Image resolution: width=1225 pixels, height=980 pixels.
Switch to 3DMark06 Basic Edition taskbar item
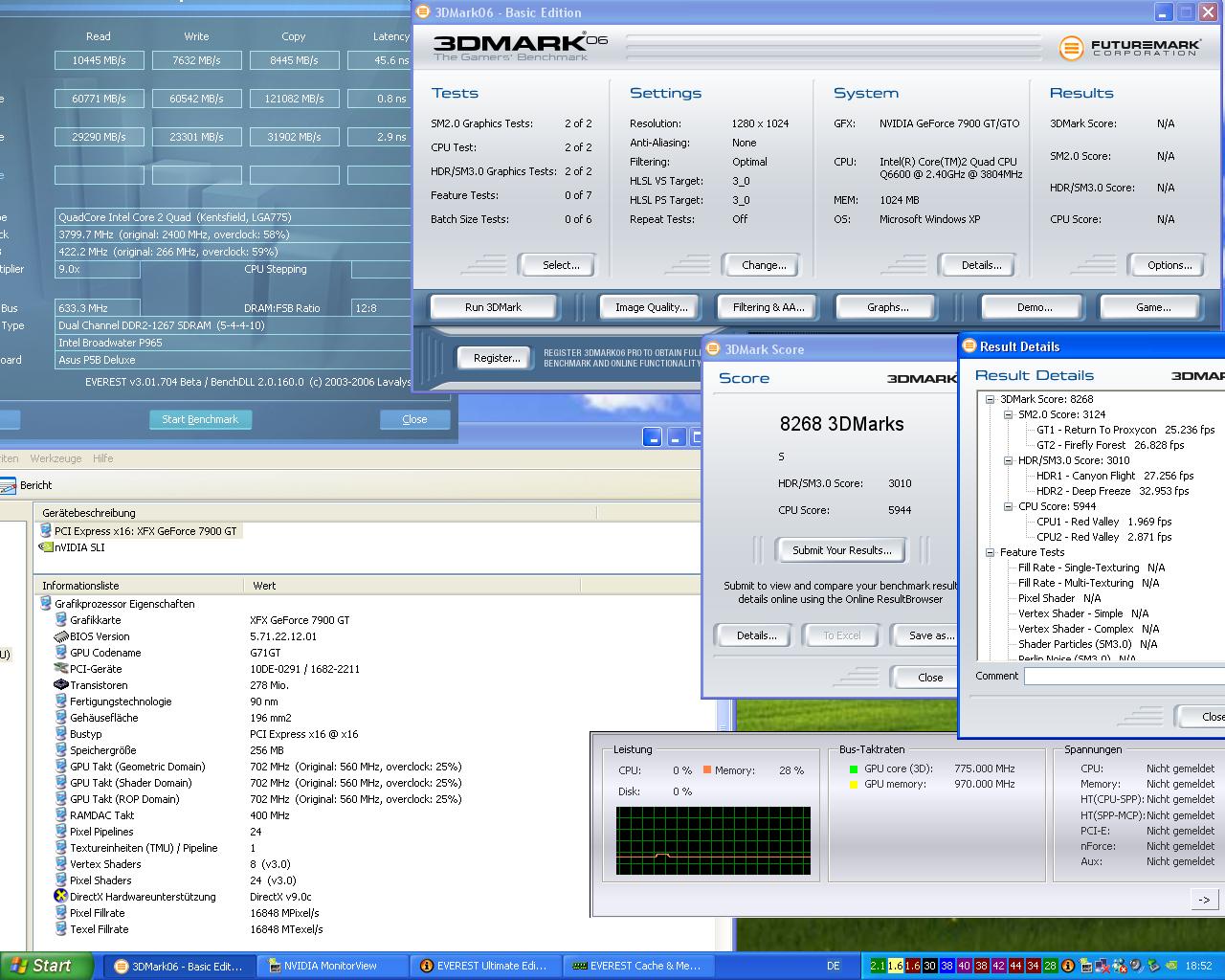tap(180, 966)
